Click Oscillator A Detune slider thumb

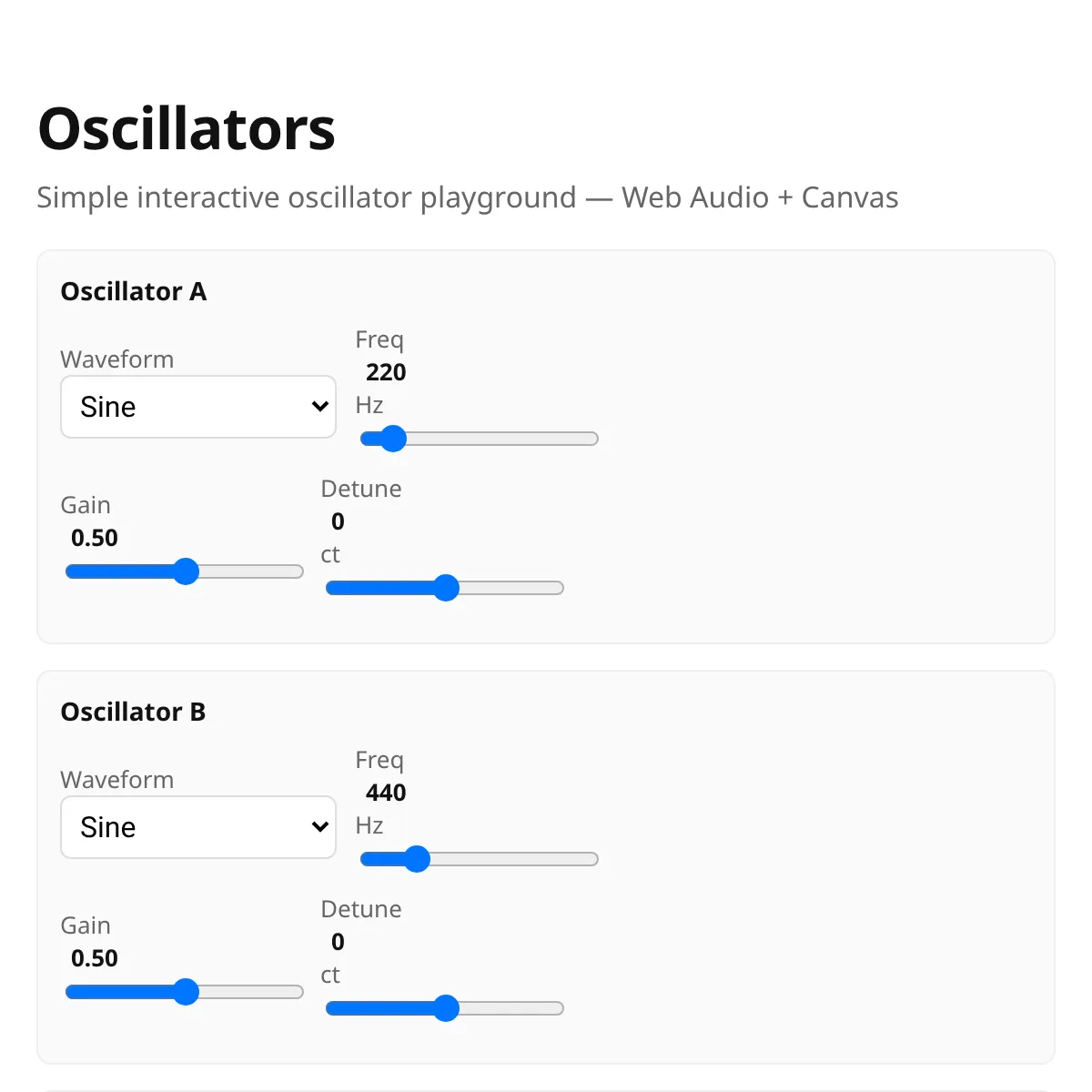click(446, 588)
